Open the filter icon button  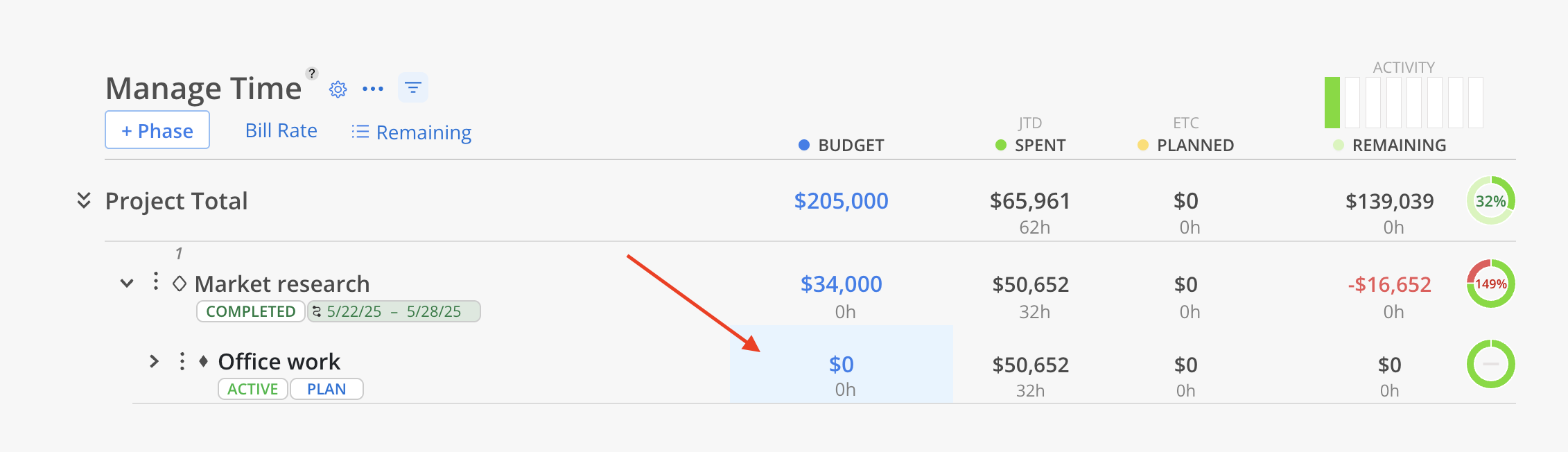[413, 88]
